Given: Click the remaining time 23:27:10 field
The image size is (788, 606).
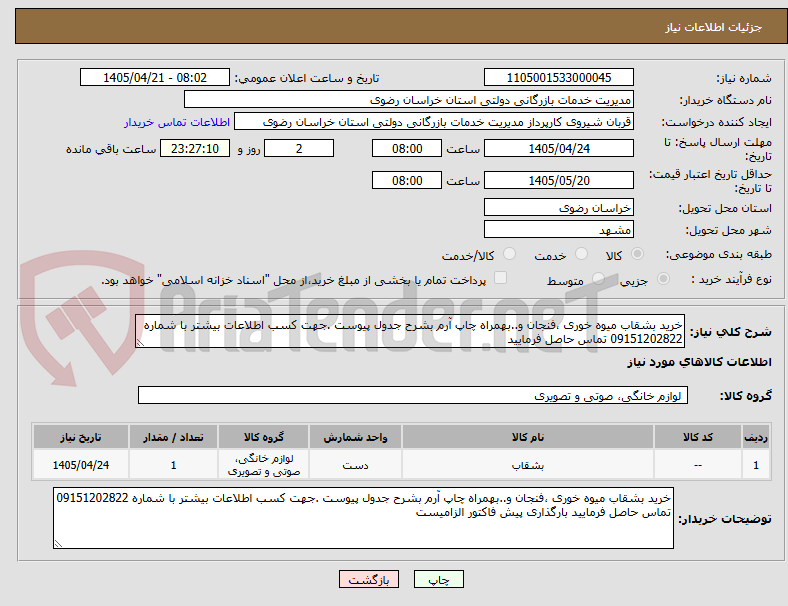Looking at the screenshot, I should coord(195,148).
